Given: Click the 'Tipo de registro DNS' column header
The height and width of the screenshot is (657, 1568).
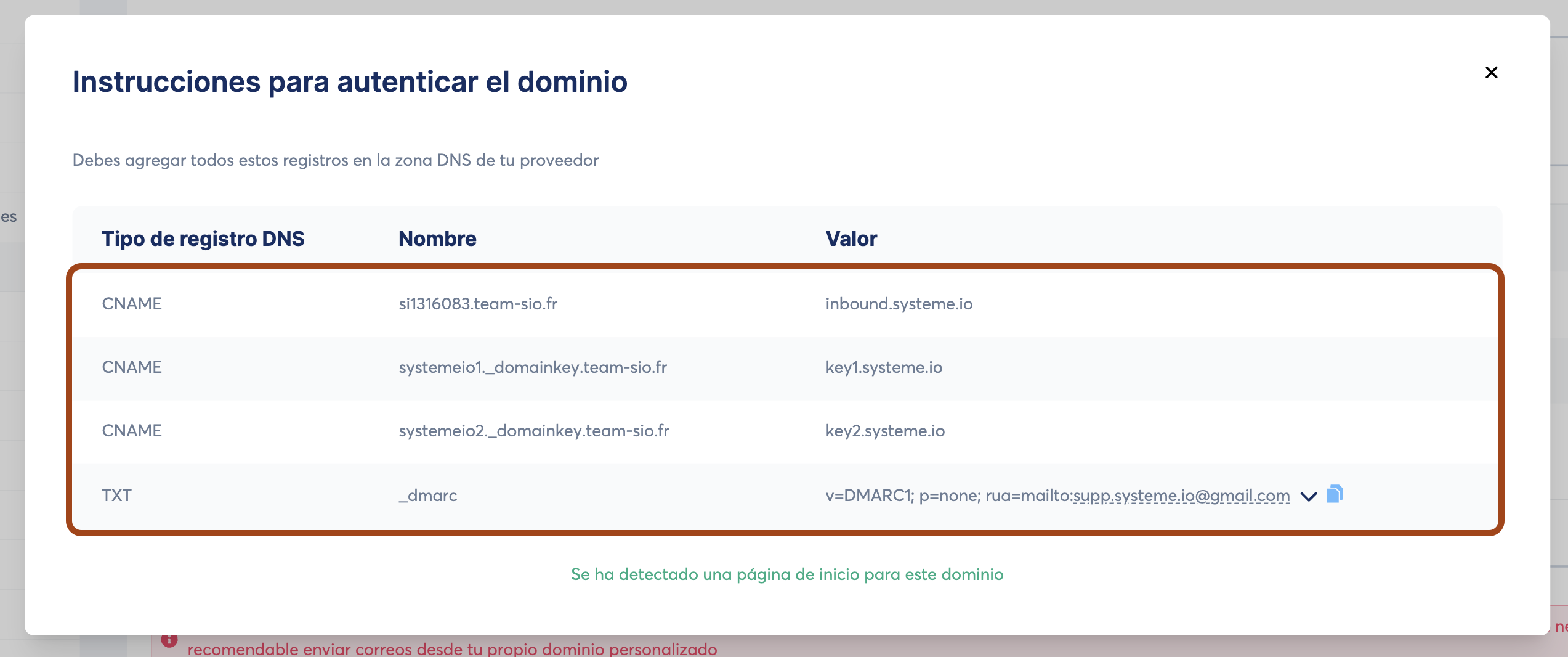Looking at the screenshot, I should [x=203, y=239].
